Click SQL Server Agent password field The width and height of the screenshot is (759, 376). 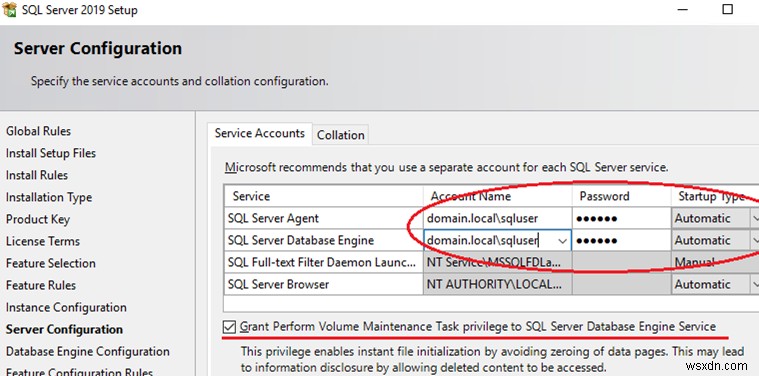click(622, 218)
